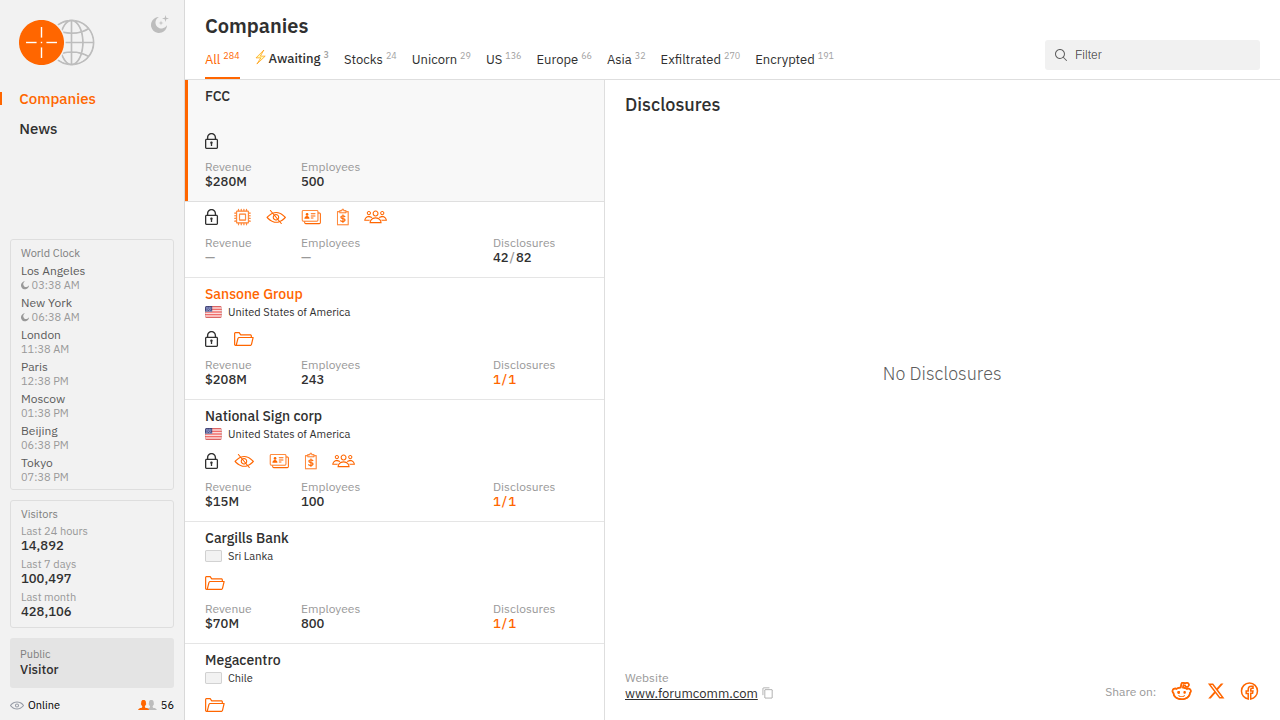Open the folder icon under Cargills Bank
This screenshot has width=1280, height=720.
(x=214, y=583)
